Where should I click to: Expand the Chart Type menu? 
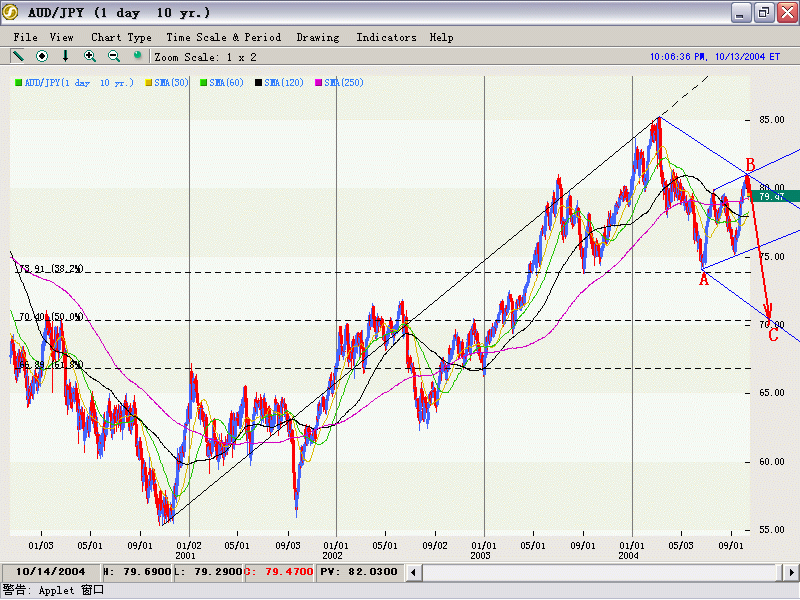click(121, 37)
